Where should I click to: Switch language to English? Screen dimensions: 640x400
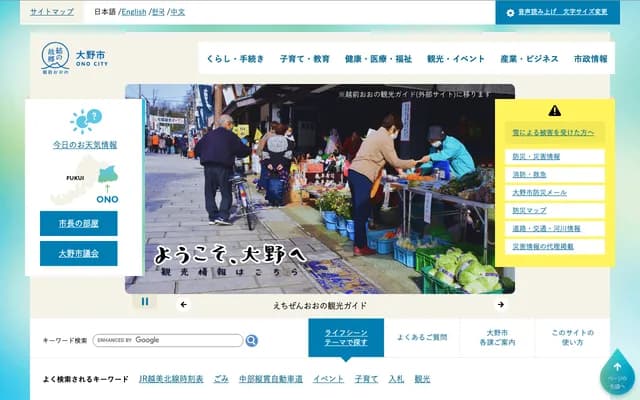133,12
